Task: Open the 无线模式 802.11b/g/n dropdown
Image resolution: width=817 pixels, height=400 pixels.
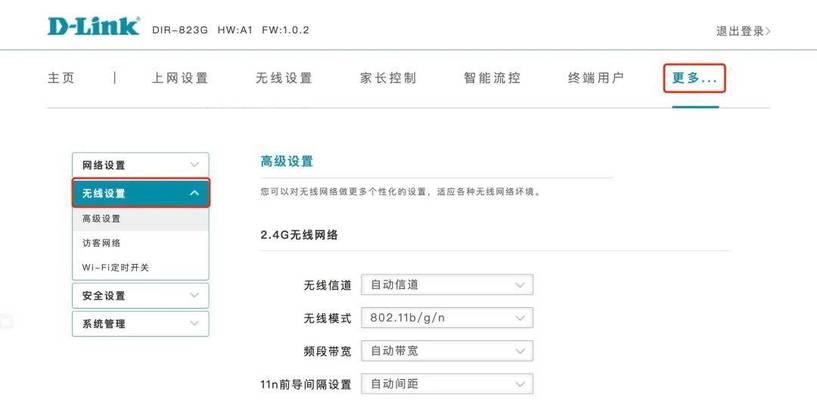Action: pos(447,318)
